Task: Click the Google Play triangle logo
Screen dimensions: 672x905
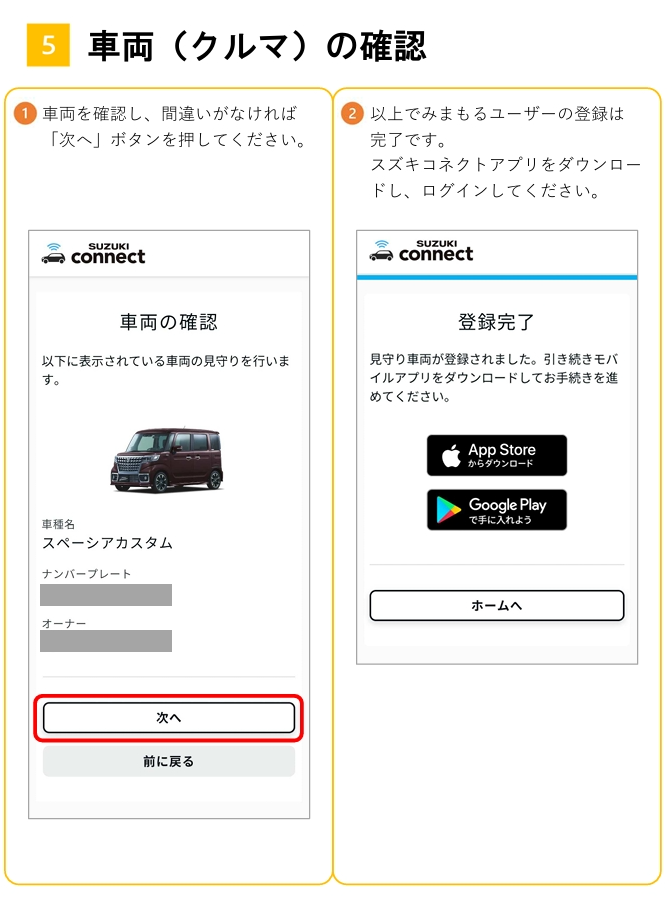Action: pyautogui.click(x=448, y=510)
